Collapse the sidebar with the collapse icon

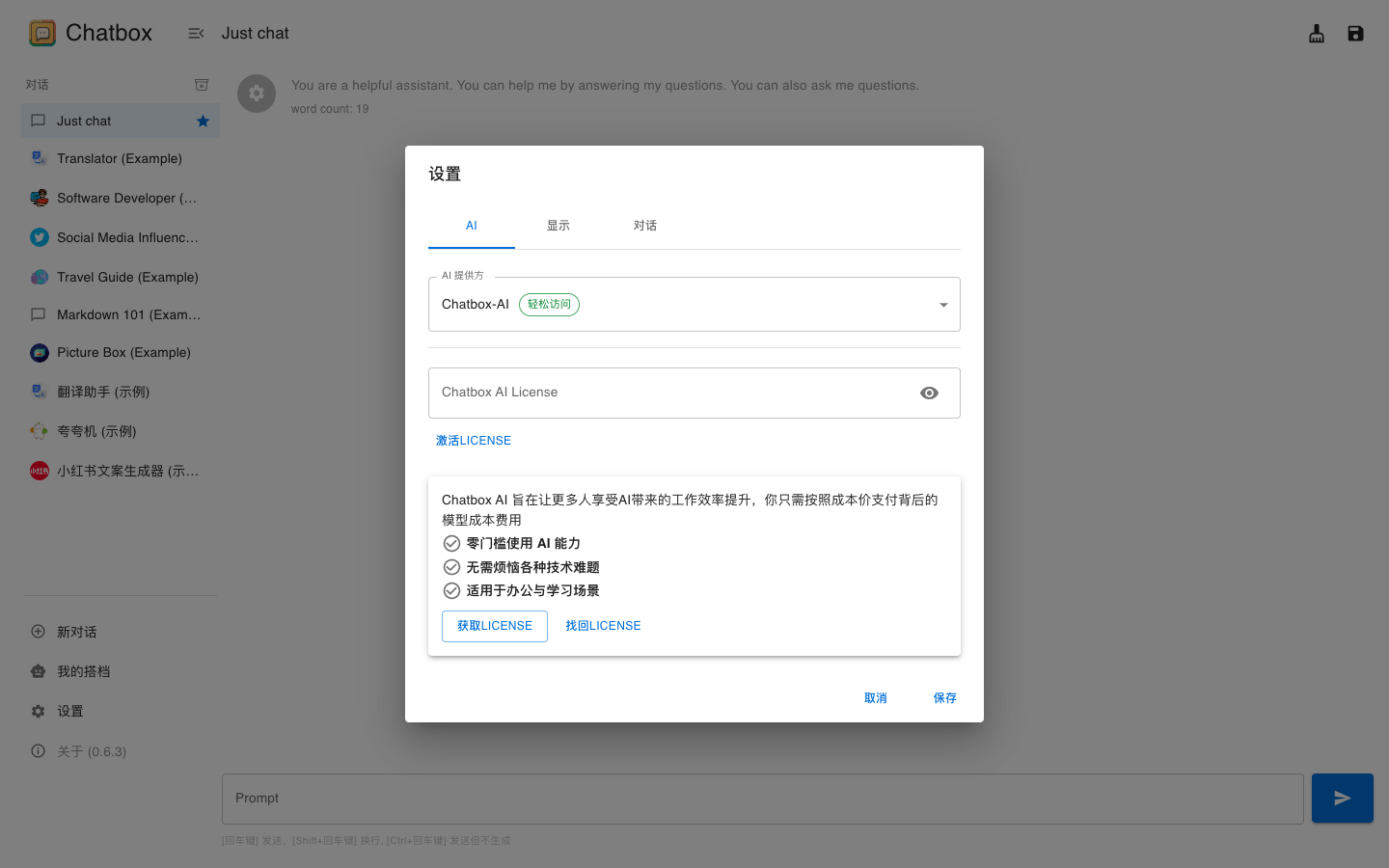pos(196,32)
